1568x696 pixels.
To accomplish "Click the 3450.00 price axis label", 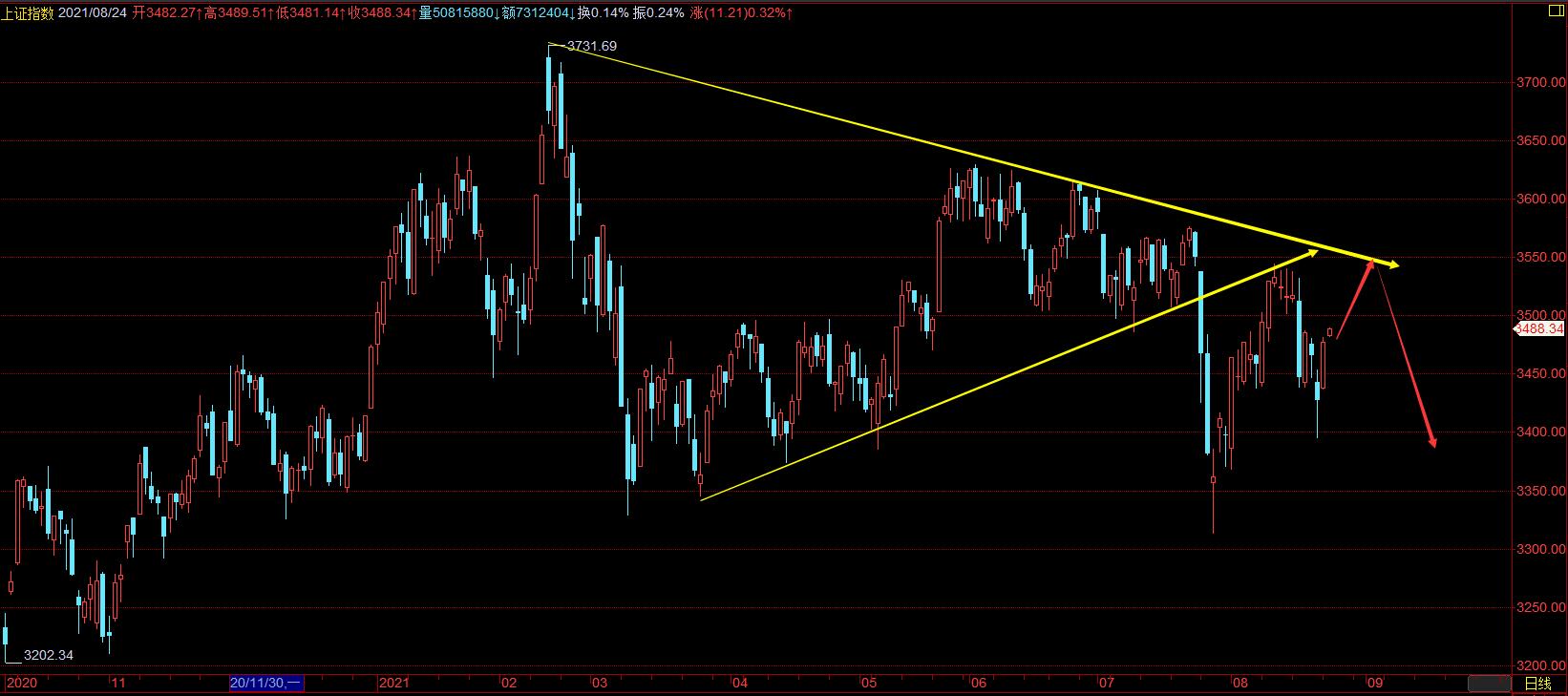I will pos(1543,374).
